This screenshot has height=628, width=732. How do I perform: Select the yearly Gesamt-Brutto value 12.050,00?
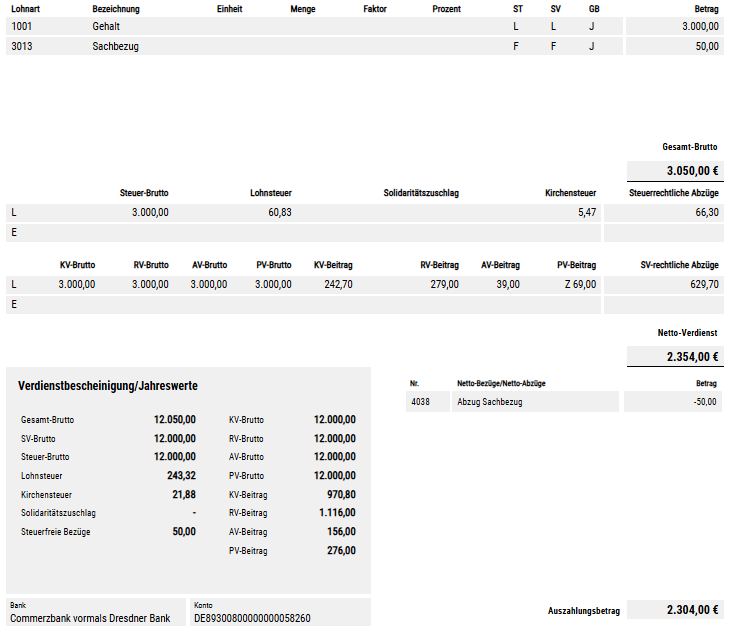click(x=174, y=420)
